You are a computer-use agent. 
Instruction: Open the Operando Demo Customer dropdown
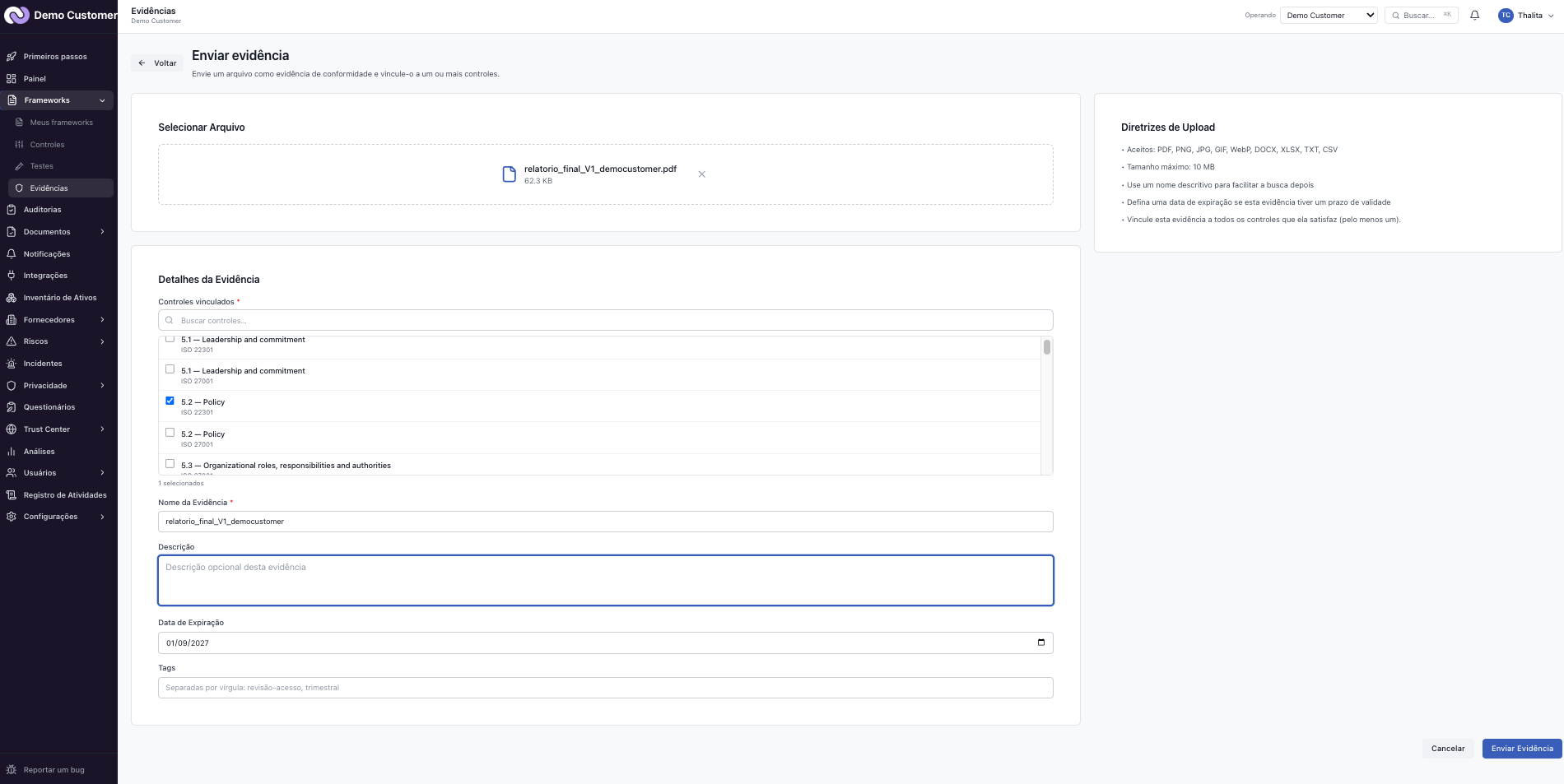pos(1329,16)
